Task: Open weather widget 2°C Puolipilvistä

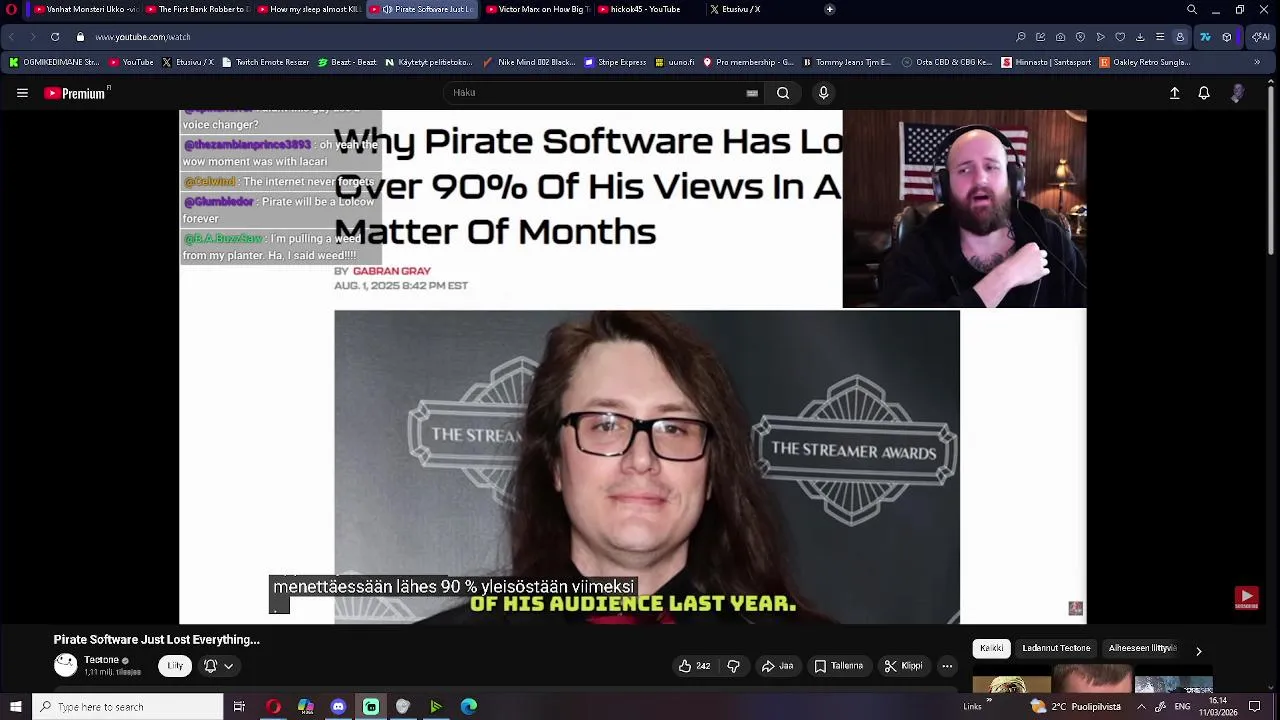Action: point(1075,707)
